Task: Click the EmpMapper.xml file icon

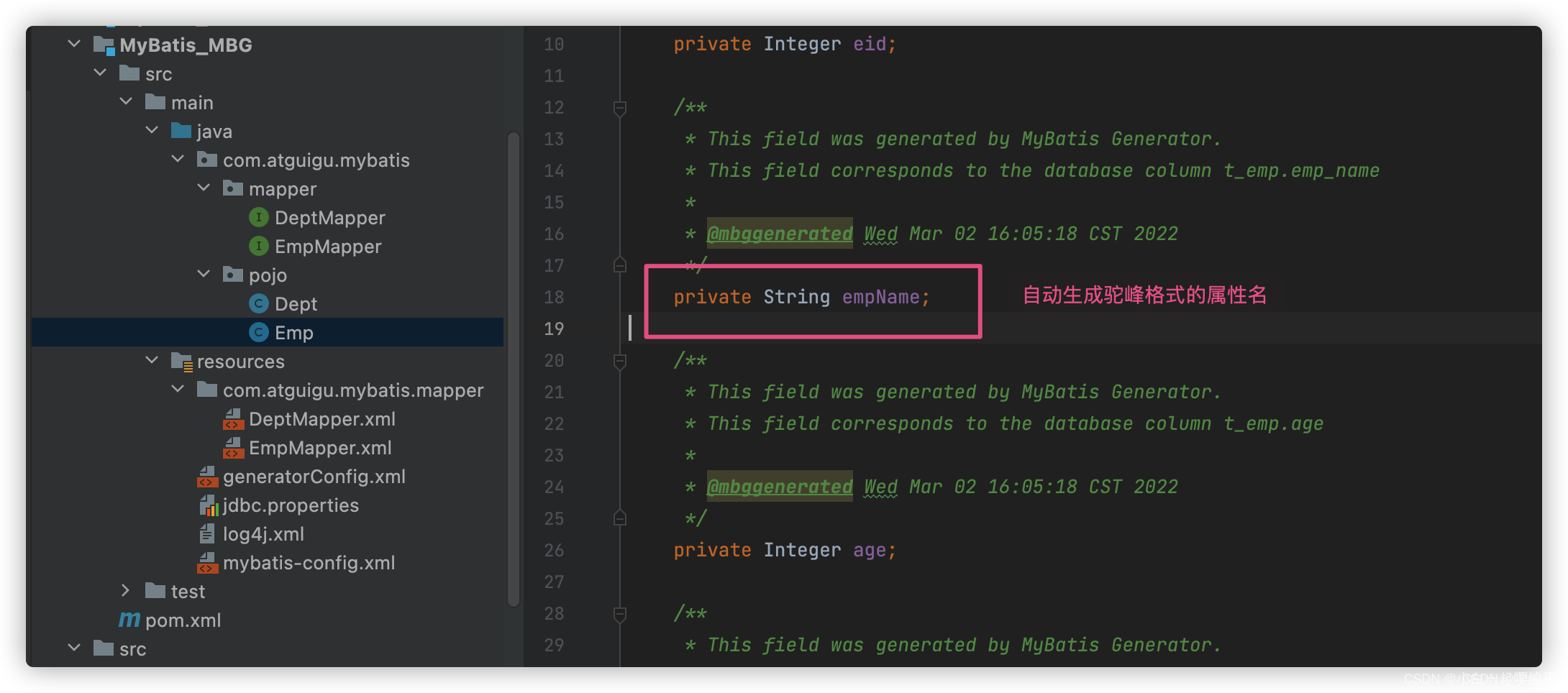Action: coord(233,448)
